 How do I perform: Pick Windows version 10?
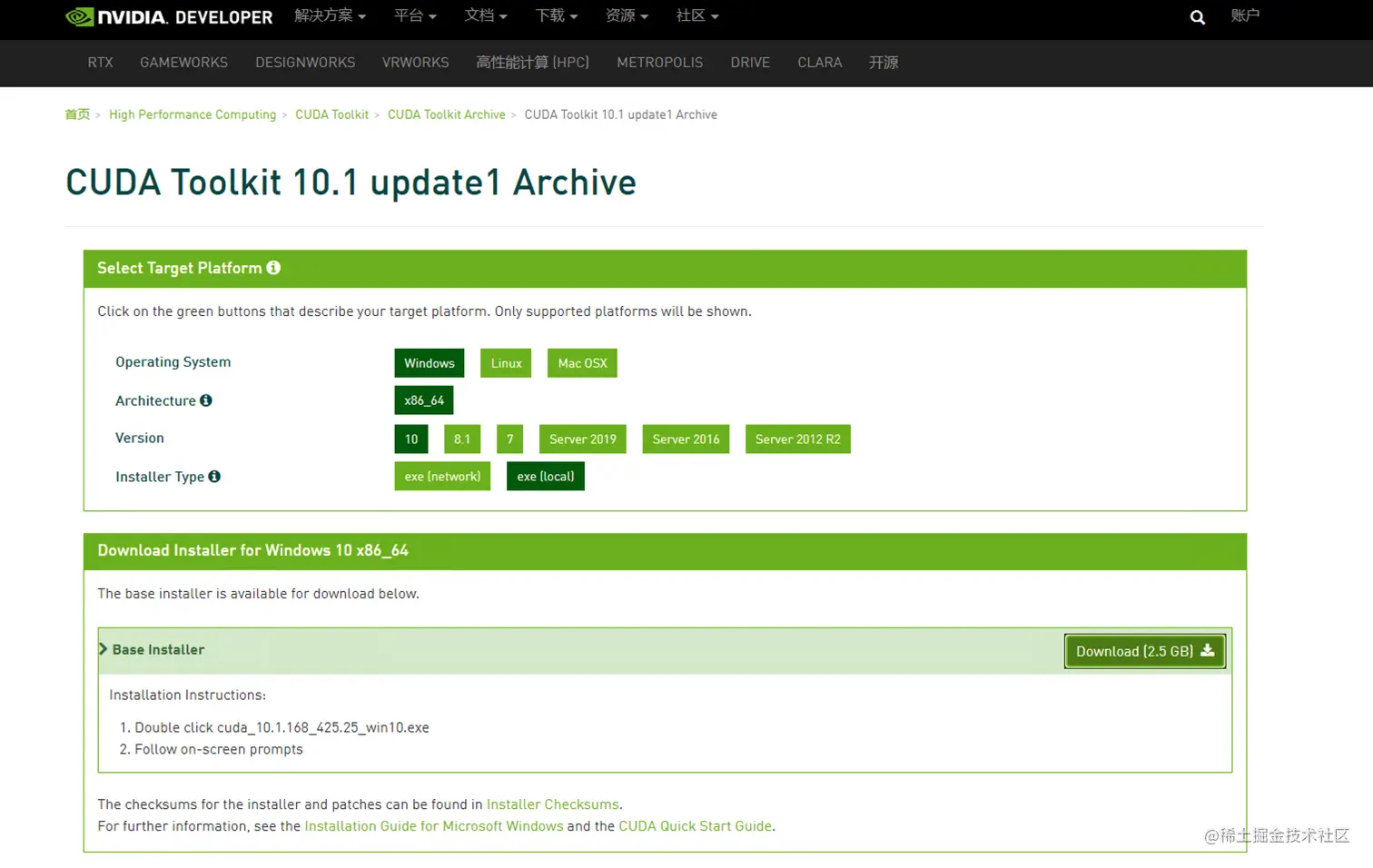(x=411, y=439)
